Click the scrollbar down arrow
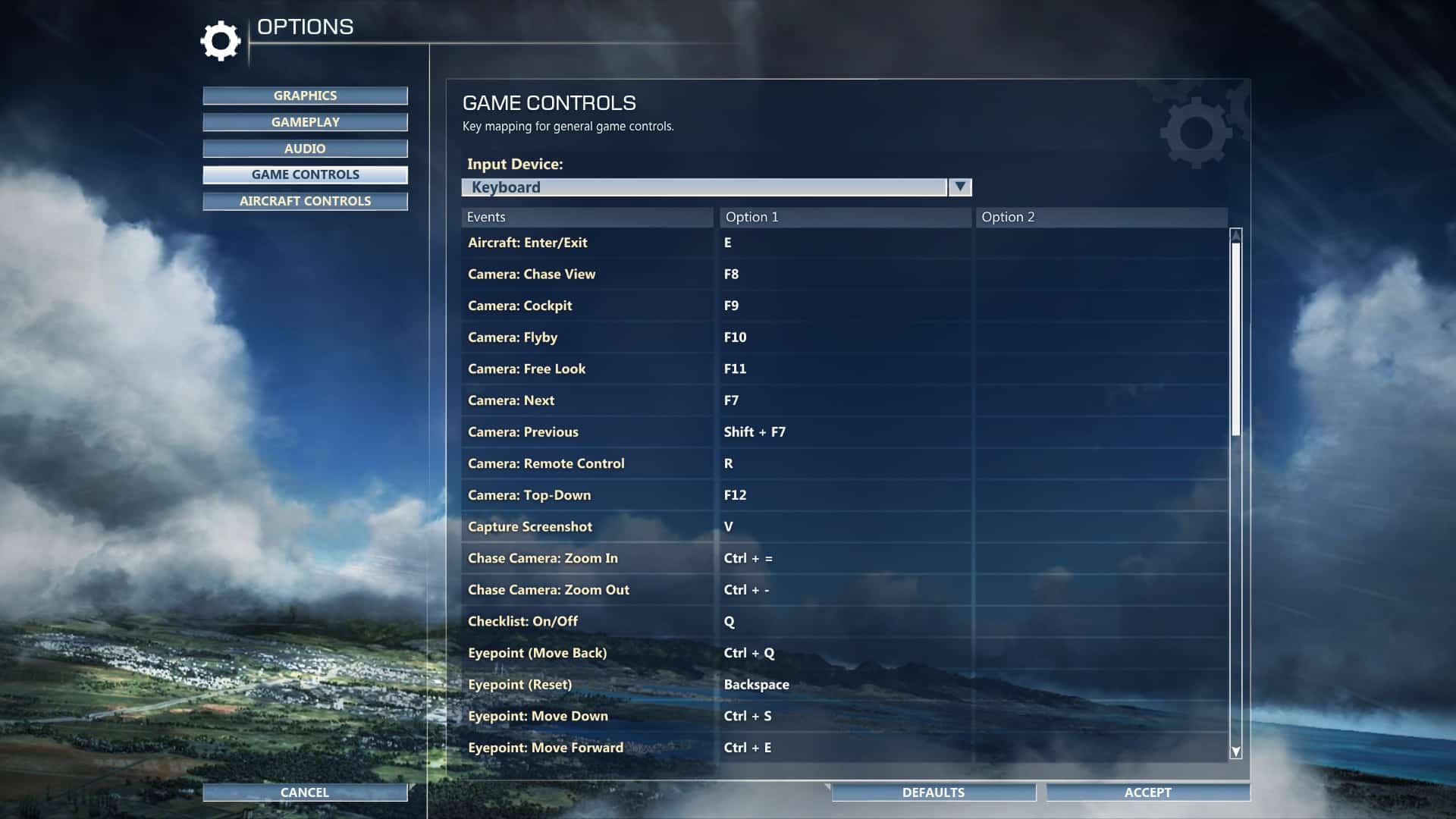Screen dimensions: 1456x819 tap(1235, 752)
